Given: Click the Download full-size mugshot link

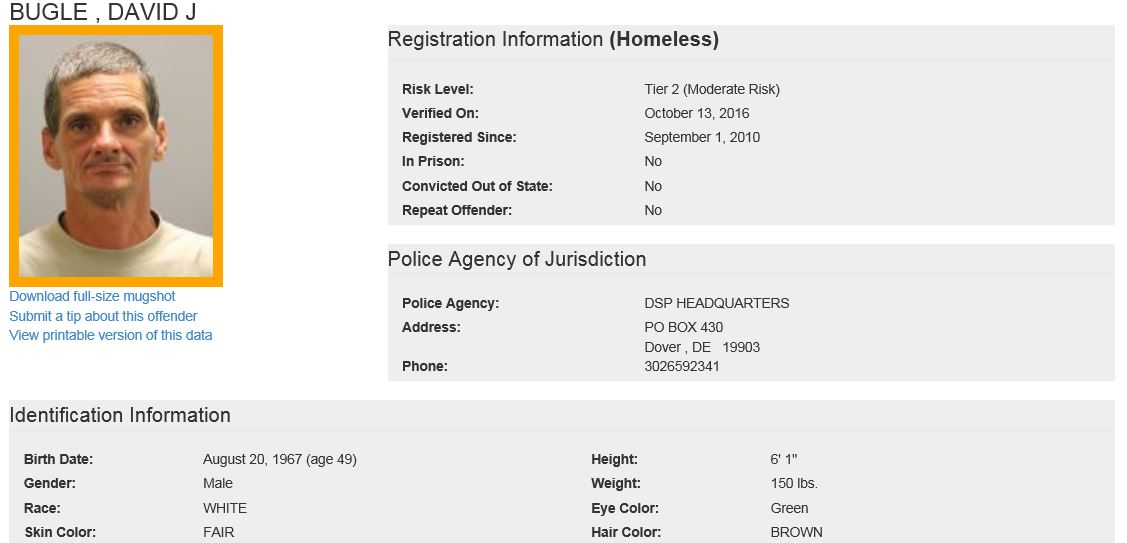Looking at the screenshot, I should pos(92,296).
